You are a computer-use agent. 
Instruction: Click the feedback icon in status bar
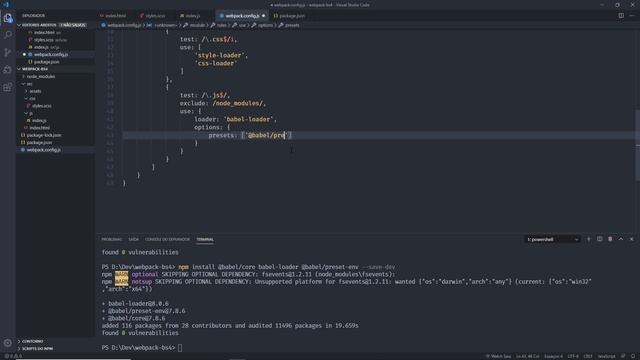[623, 356]
